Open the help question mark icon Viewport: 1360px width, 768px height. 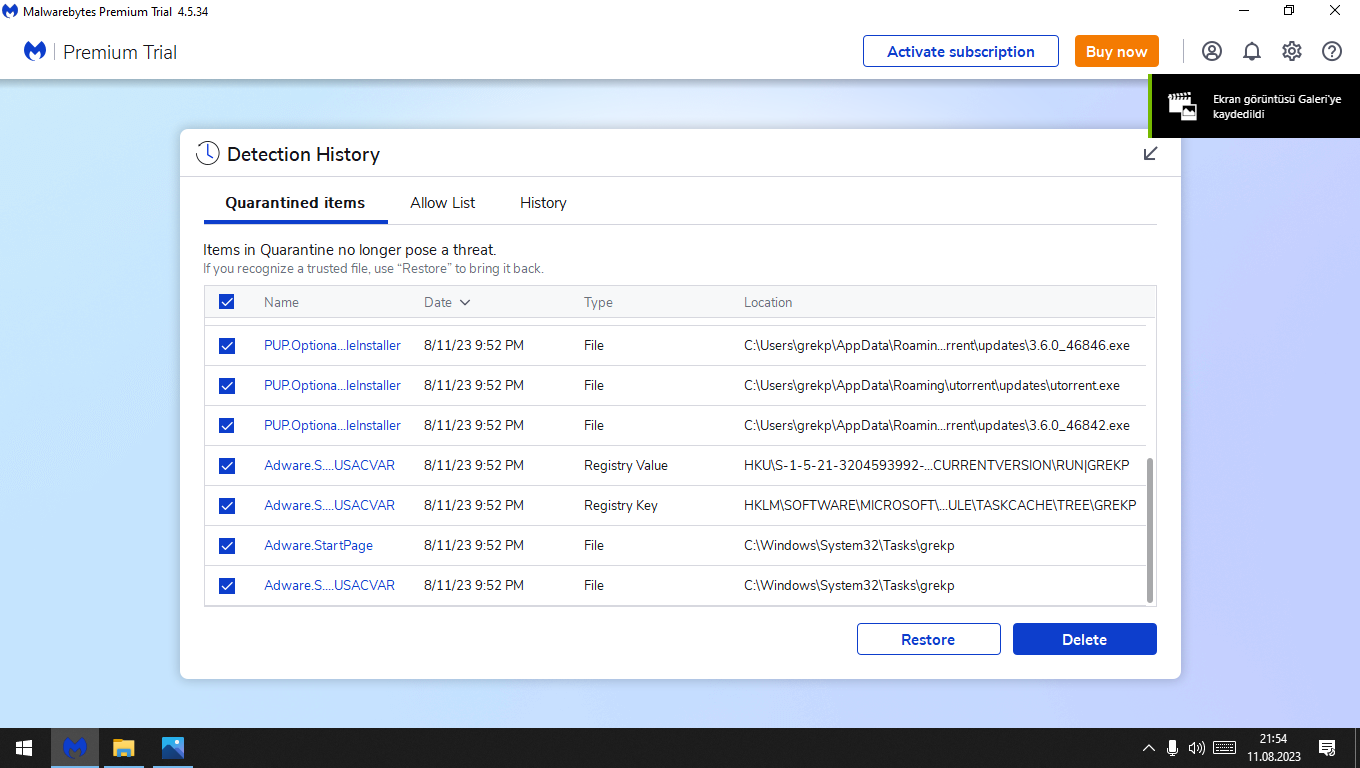click(1332, 51)
